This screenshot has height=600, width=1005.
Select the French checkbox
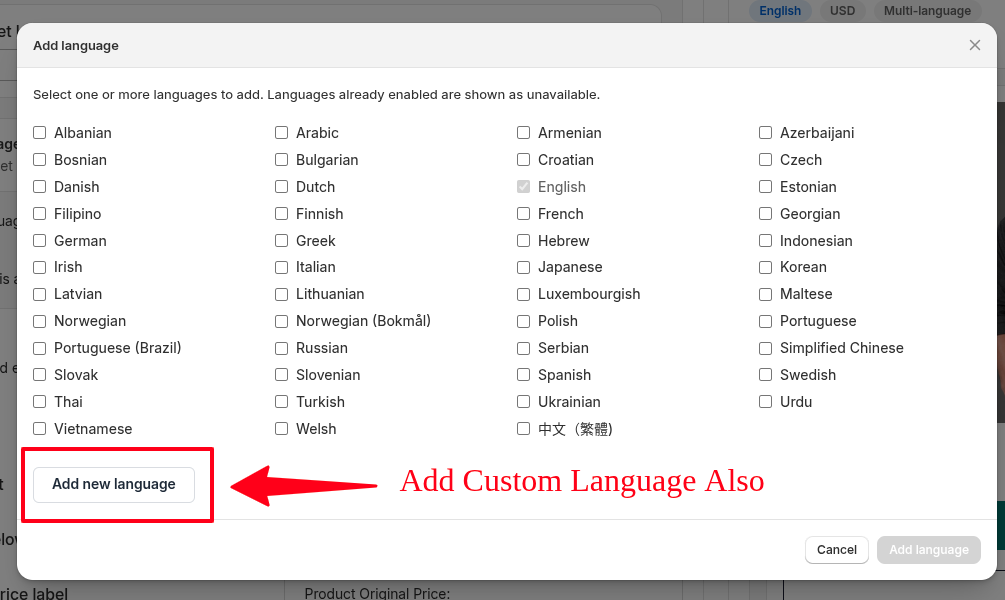524,213
